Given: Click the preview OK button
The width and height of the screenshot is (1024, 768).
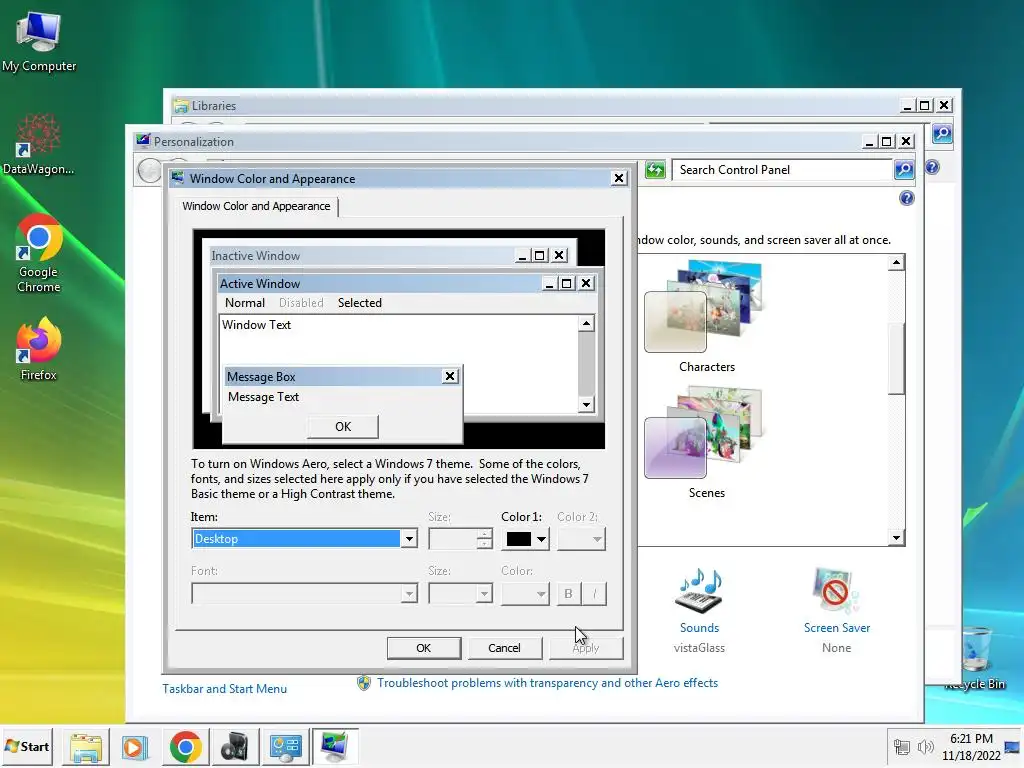Looking at the screenshot, I should pyautogui.click(x=343, y=426).
